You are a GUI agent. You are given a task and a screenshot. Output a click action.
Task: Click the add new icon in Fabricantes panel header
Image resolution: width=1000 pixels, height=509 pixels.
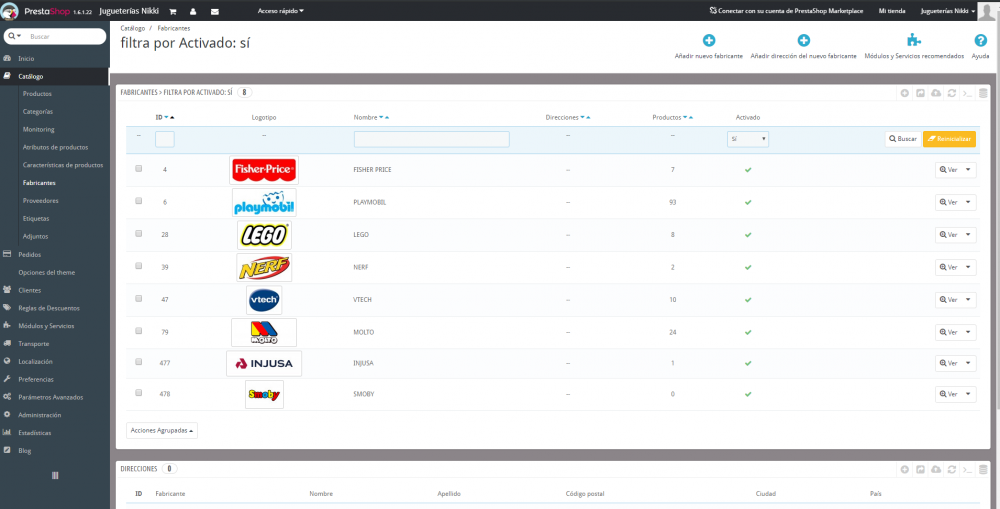904,93
